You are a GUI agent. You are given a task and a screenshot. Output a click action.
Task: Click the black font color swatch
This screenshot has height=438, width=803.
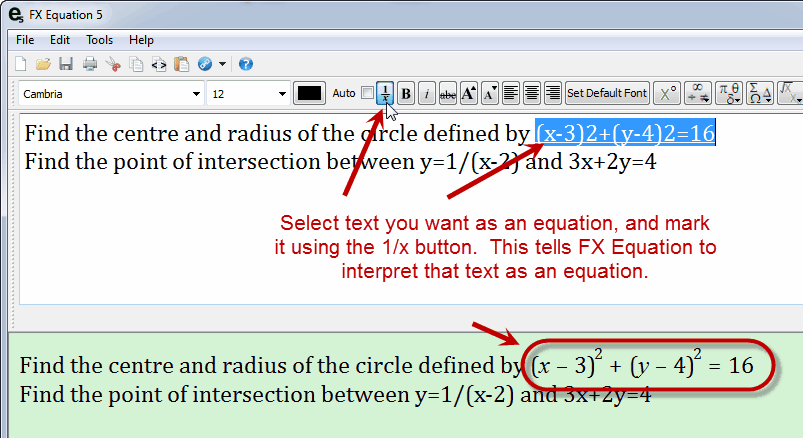click(309, 93)
